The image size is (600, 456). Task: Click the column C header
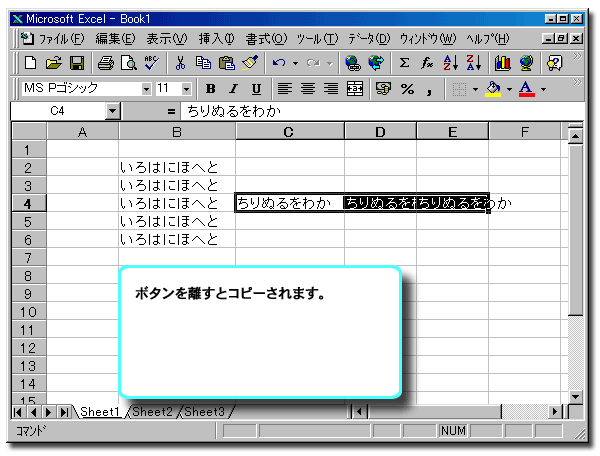289,132
